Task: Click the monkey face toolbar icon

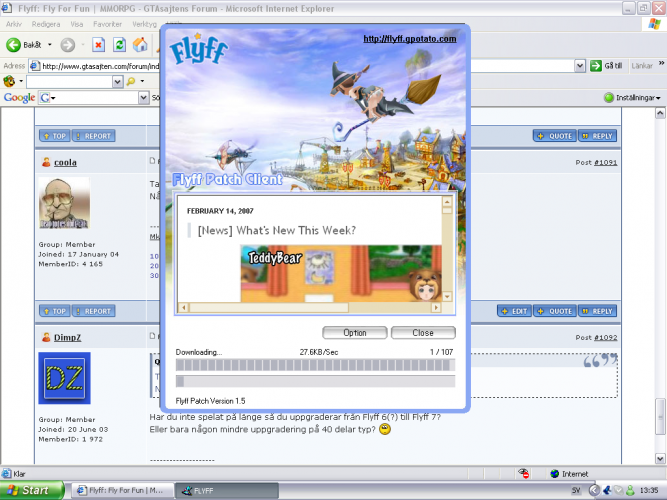Action: click(x=9, y=81)
